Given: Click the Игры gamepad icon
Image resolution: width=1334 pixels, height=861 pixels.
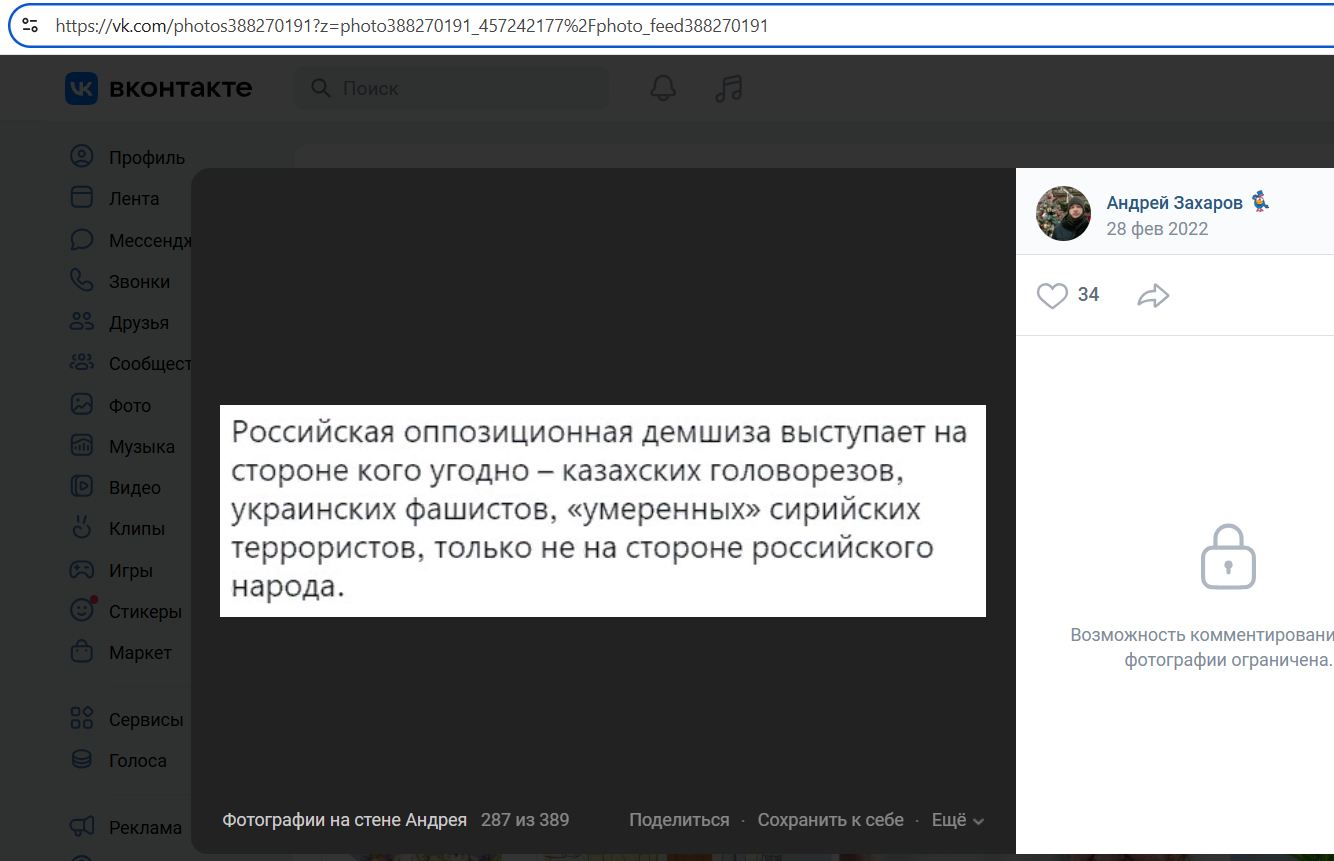Looking at the screenshot, I should [81, 570].
